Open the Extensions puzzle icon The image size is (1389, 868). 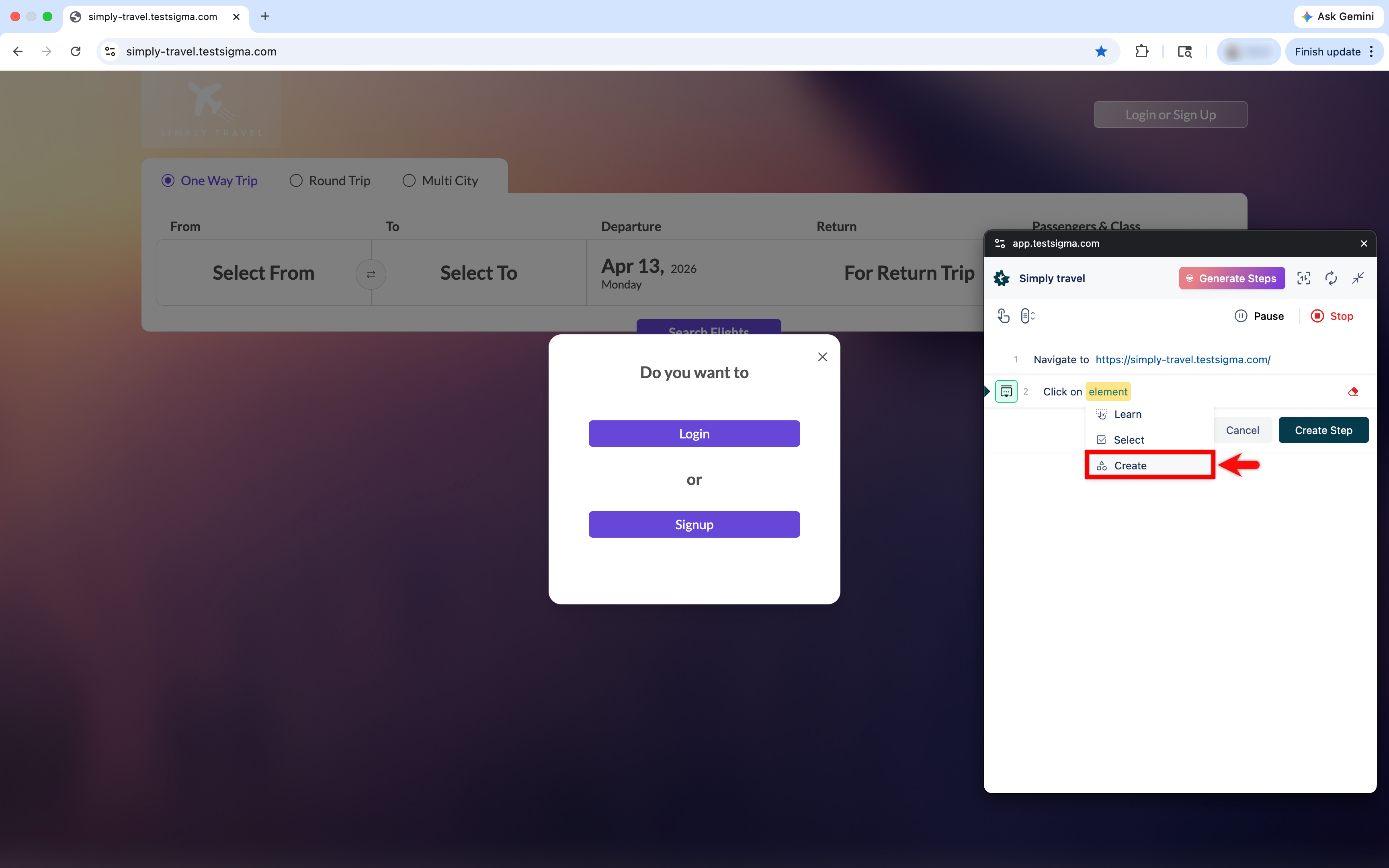(1141, 52)
